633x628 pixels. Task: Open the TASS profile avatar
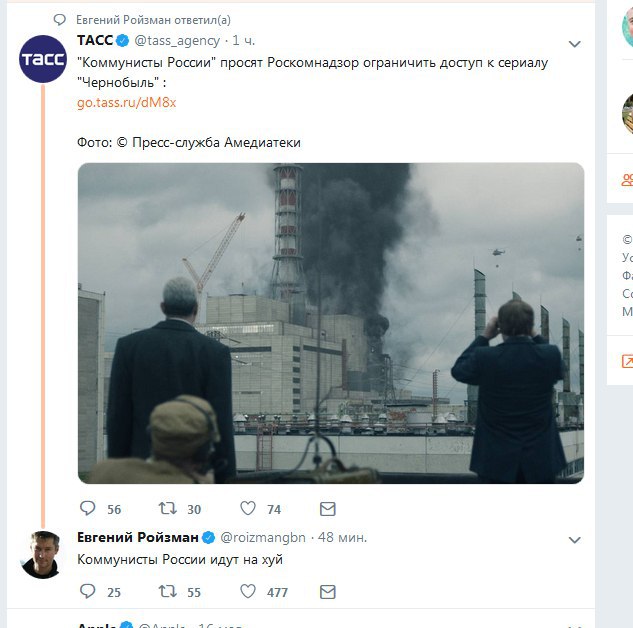[x=43, y=59]
